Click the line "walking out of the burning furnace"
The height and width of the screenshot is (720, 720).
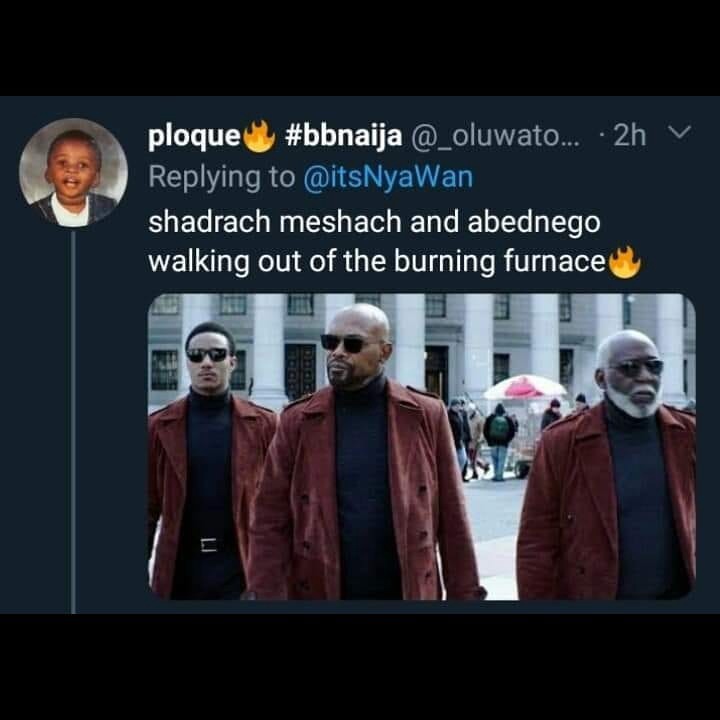pos(377,262)
